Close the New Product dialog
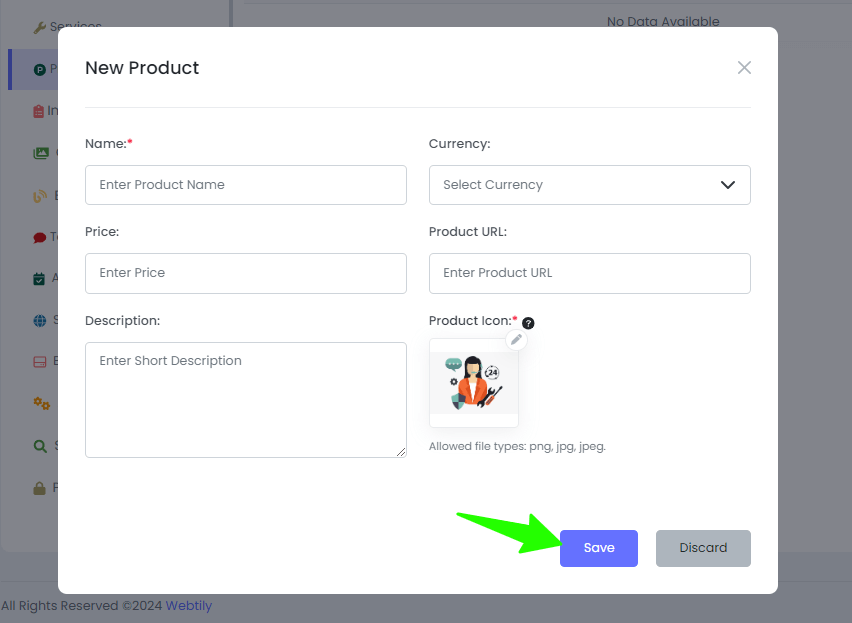This screenshot has width=852, height=623. coord(744,68)
